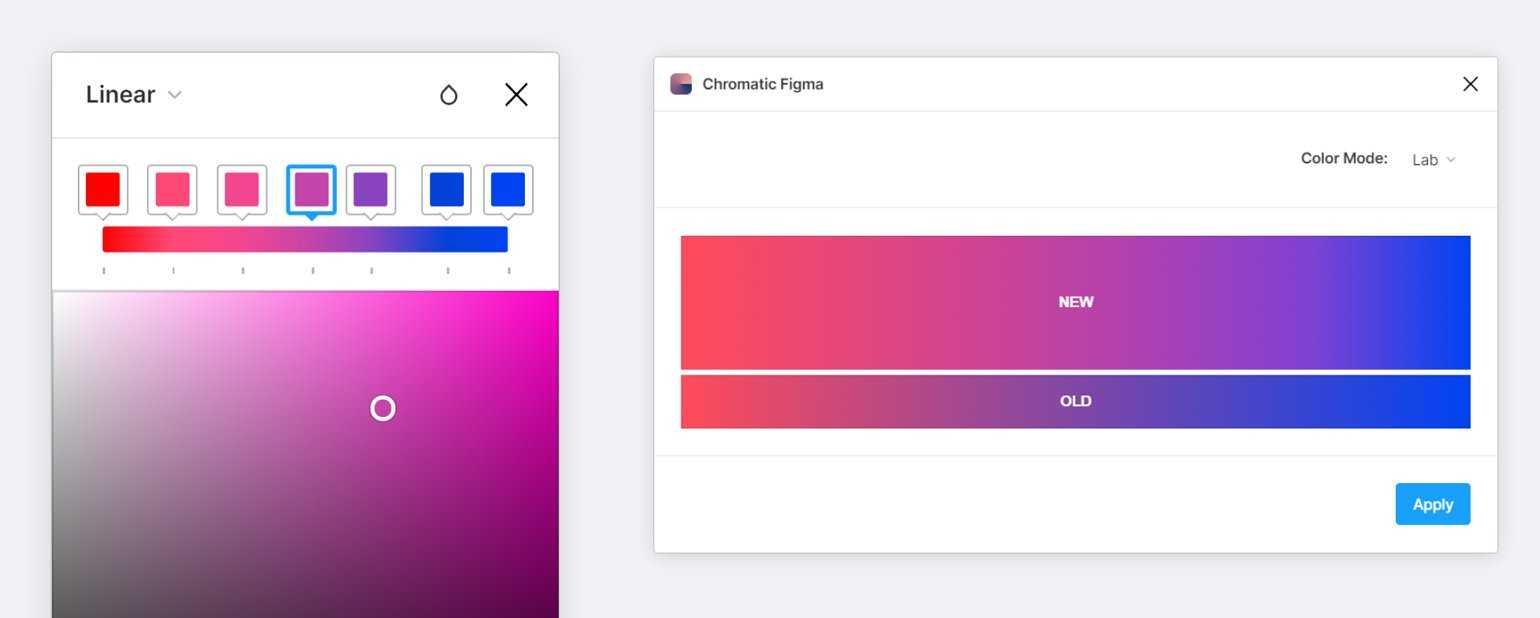Select the purple gradient stop swatch
This screenshot has width=1540, height=618.
(371, 189)
